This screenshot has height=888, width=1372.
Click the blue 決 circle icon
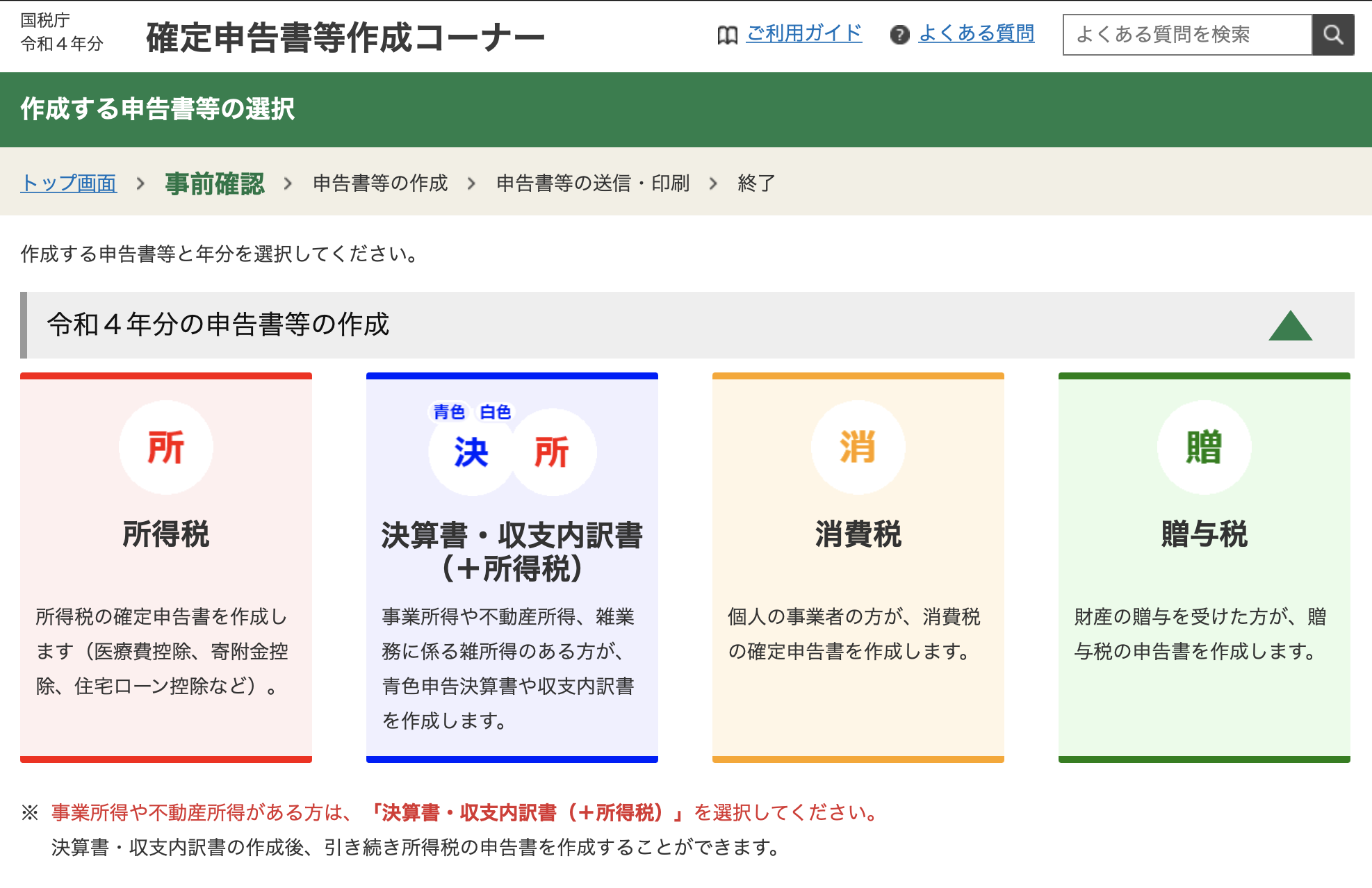click(471, 452)
